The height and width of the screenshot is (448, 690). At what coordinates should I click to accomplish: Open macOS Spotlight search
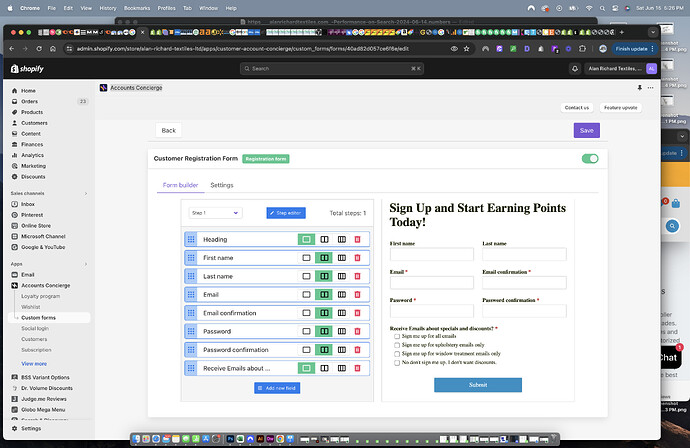(x=602, y=8)
